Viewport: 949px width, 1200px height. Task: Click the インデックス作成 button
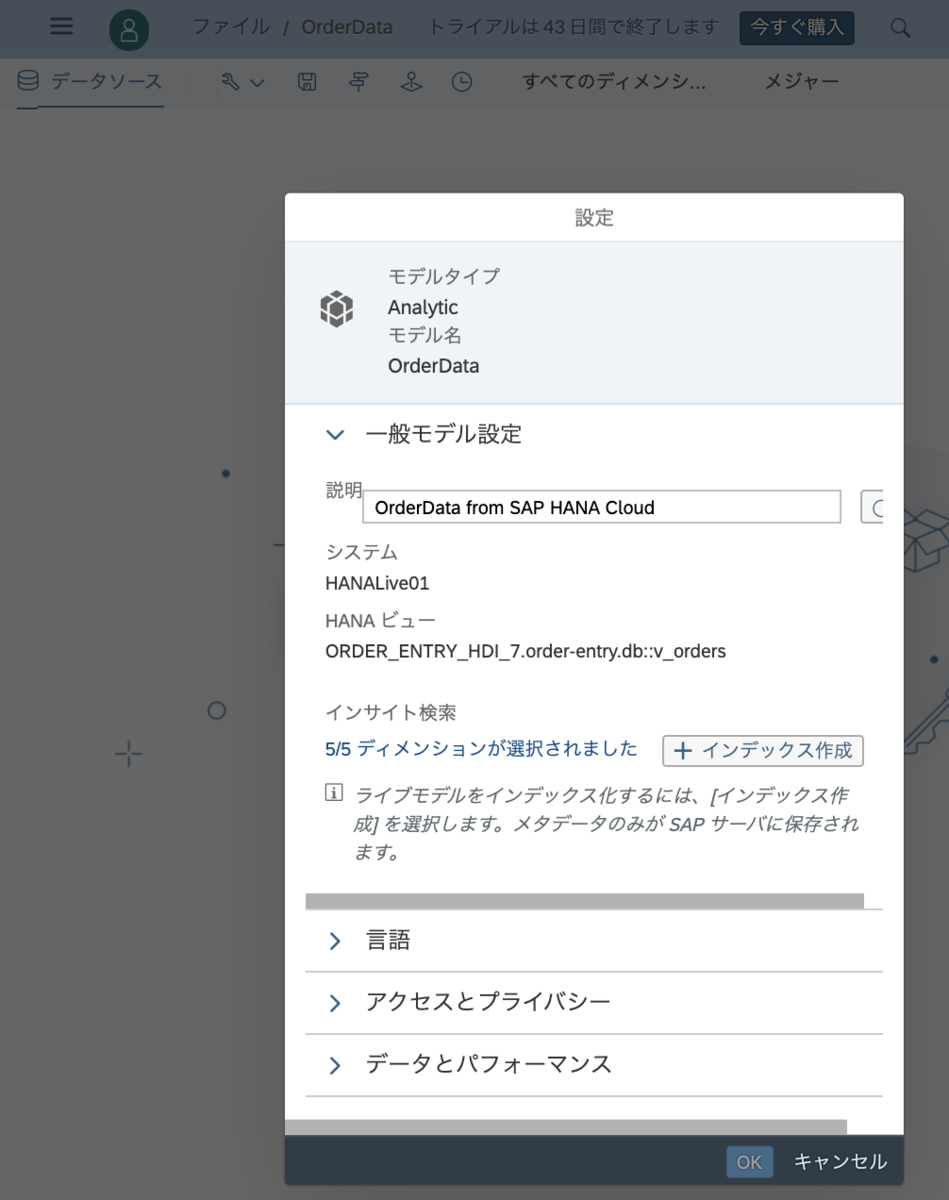tap(763, 750)
